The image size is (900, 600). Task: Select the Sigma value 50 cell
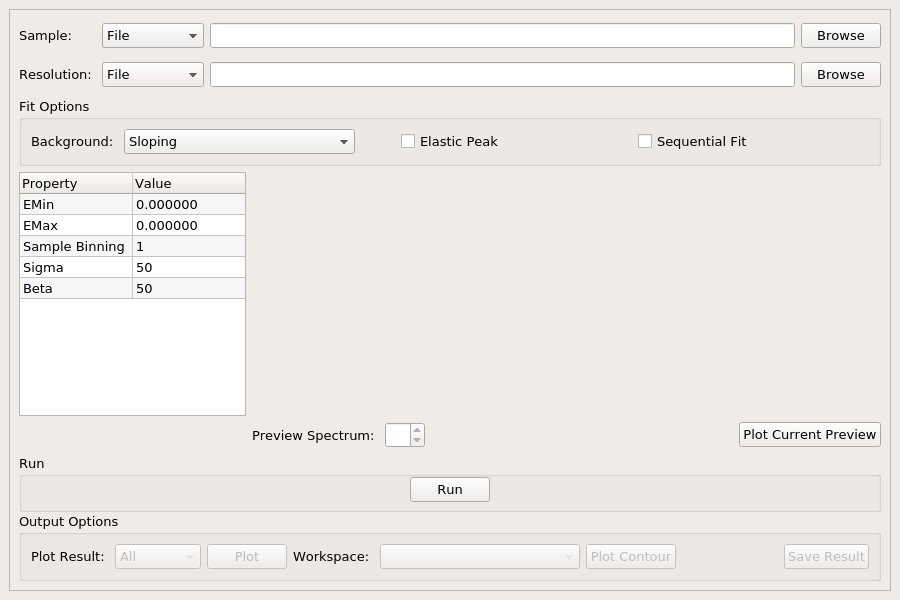[x=189, y=268]
